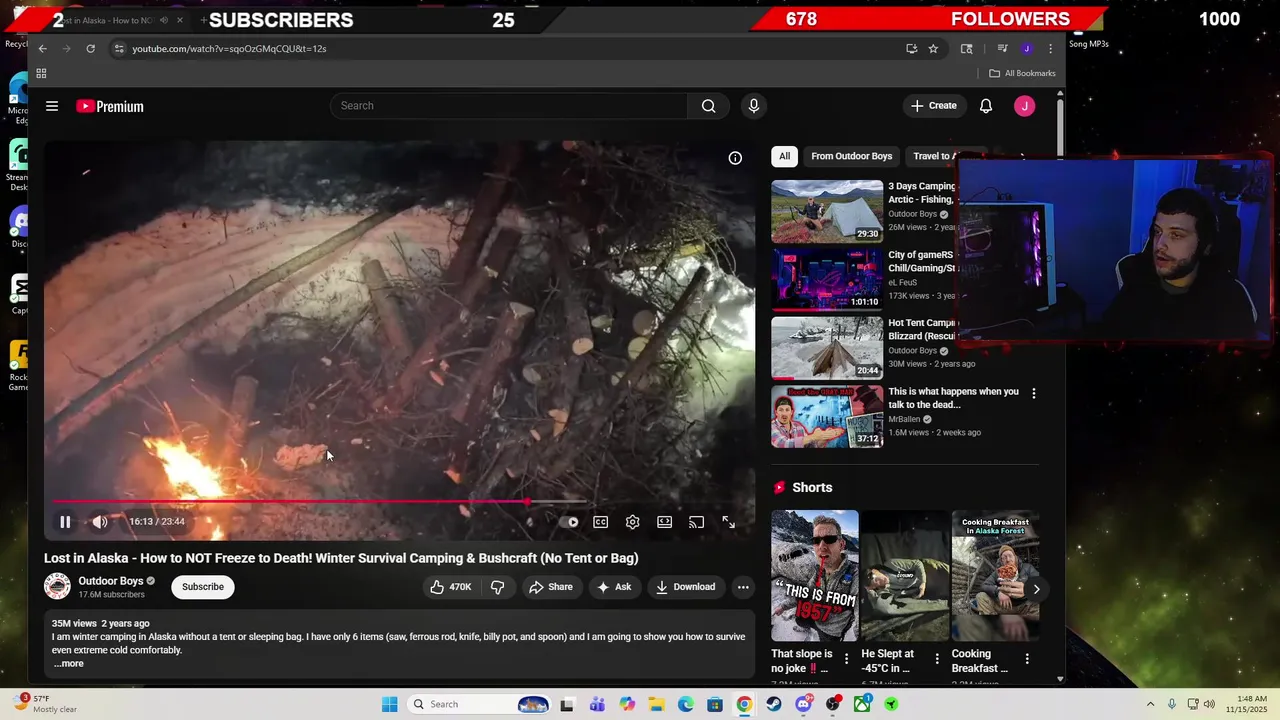Subscribe to Outdoor Boys
1280x720 pixels.
pos(203,587)
